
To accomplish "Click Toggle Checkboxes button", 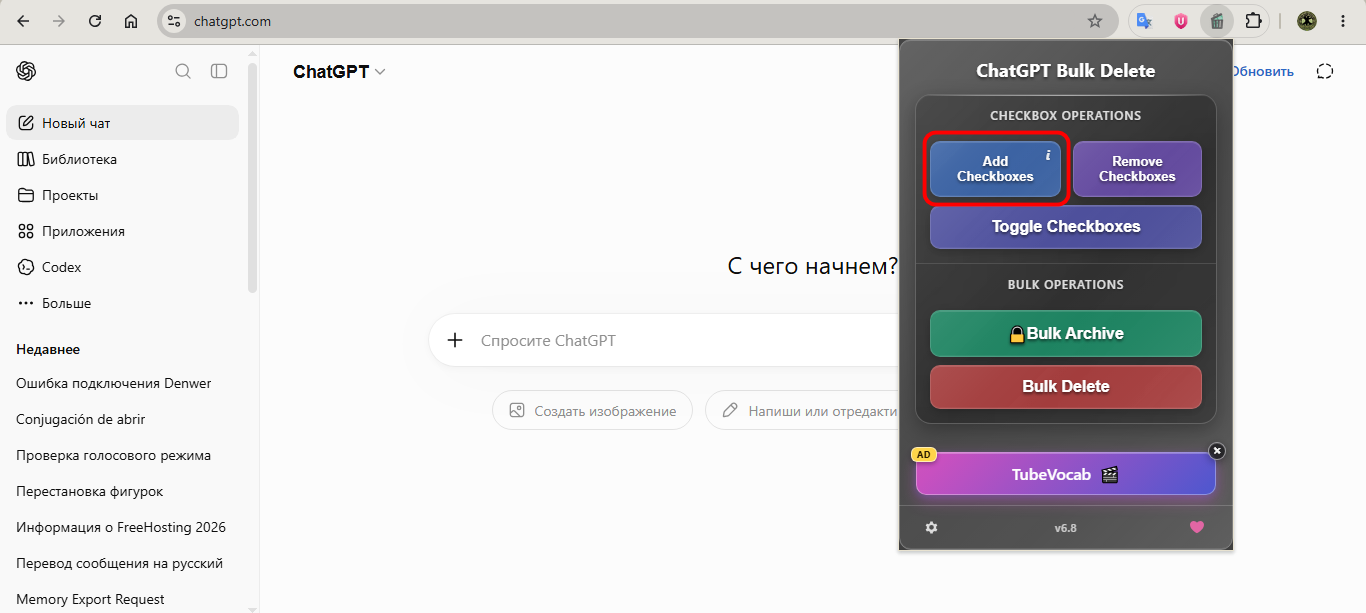I will coord(1066,227).
